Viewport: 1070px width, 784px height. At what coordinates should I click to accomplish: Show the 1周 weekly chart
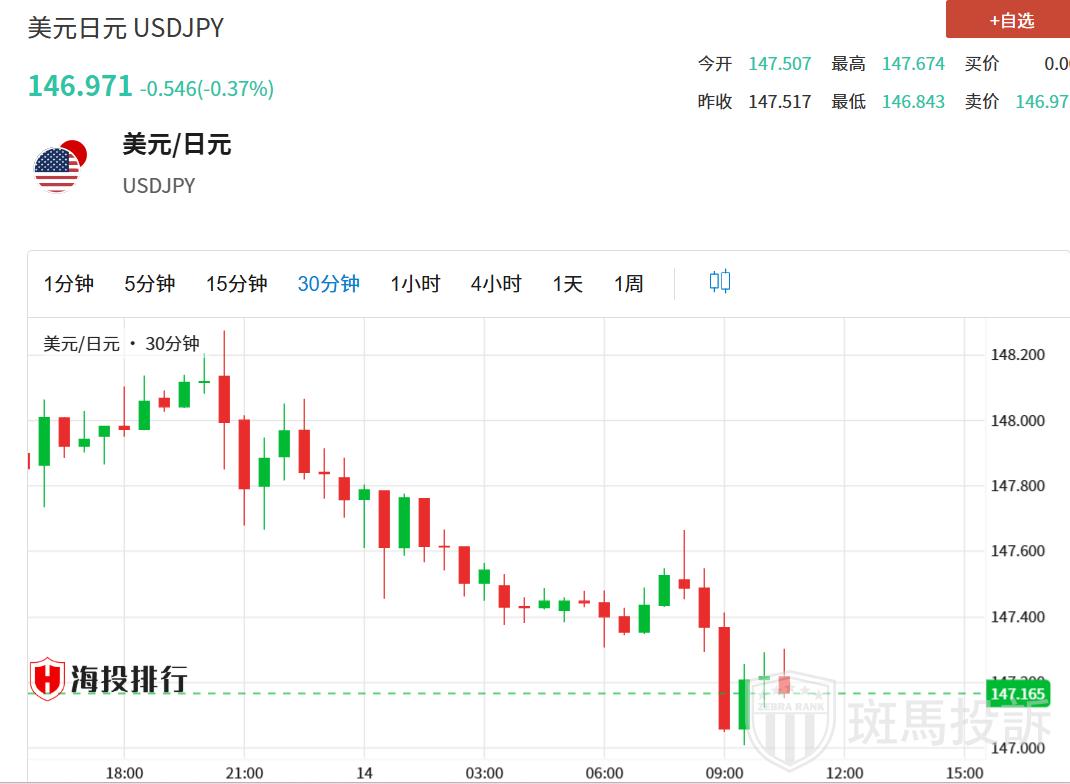[628, 284]
